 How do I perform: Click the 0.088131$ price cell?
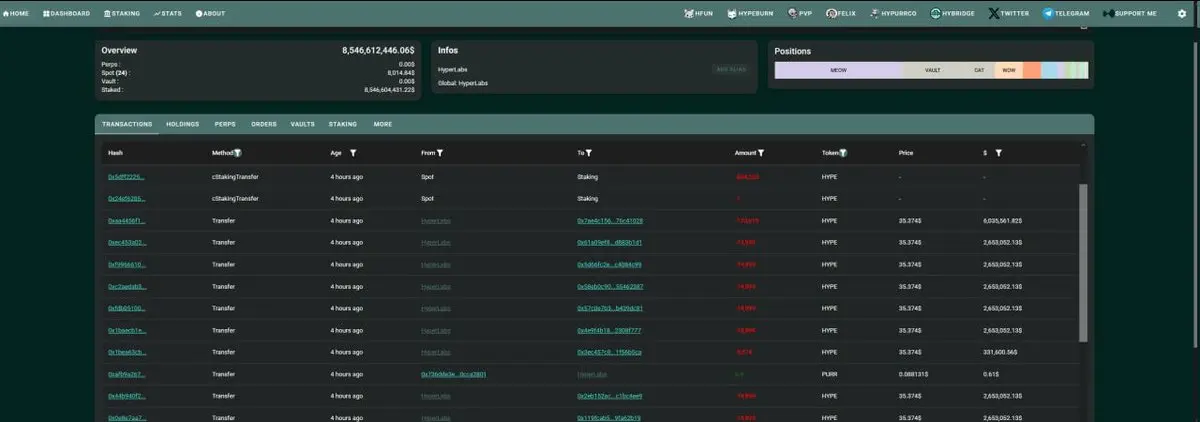[915, 375]
